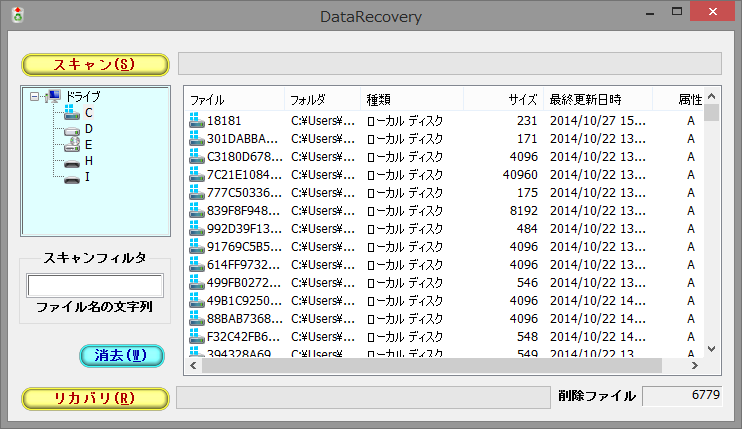Screen dimensions: 742x429
Task: Click file icon for 7C21E1084...
Action: [196, 174]
